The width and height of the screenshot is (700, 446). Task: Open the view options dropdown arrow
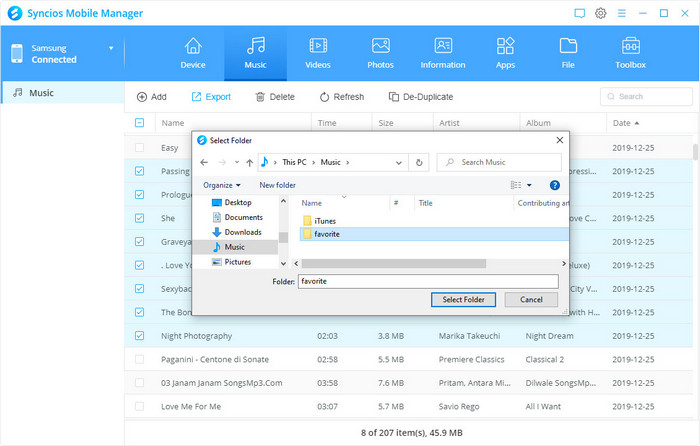529,185
